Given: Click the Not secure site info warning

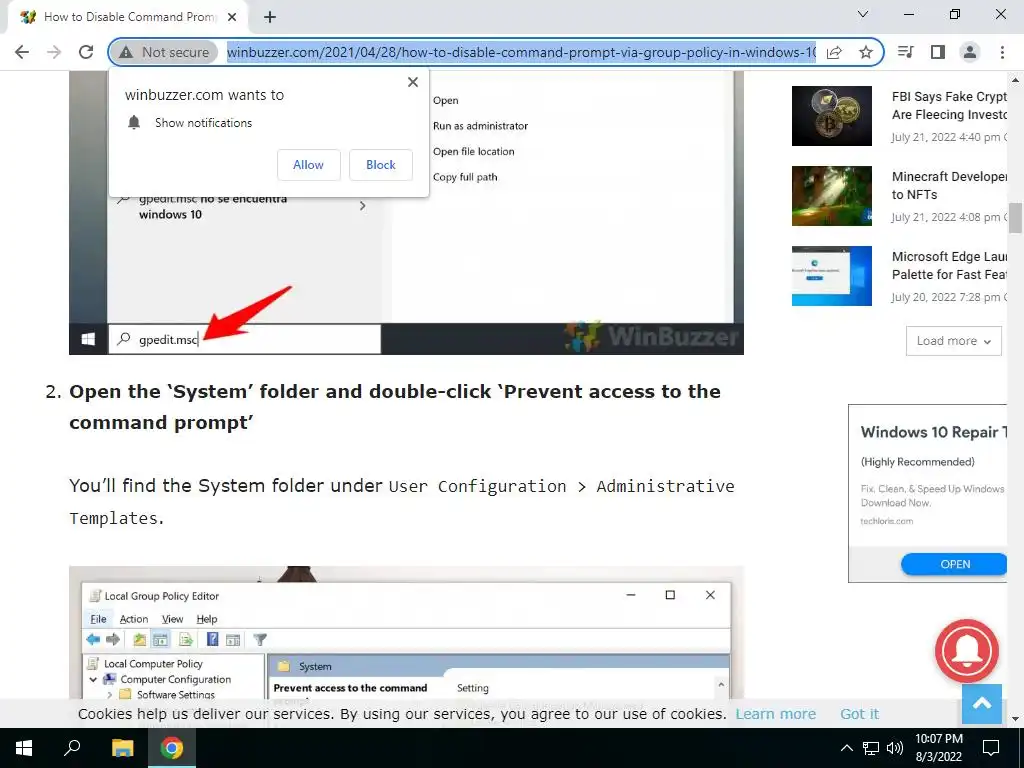Looking at the screenshot, I should tap(165, 52).
